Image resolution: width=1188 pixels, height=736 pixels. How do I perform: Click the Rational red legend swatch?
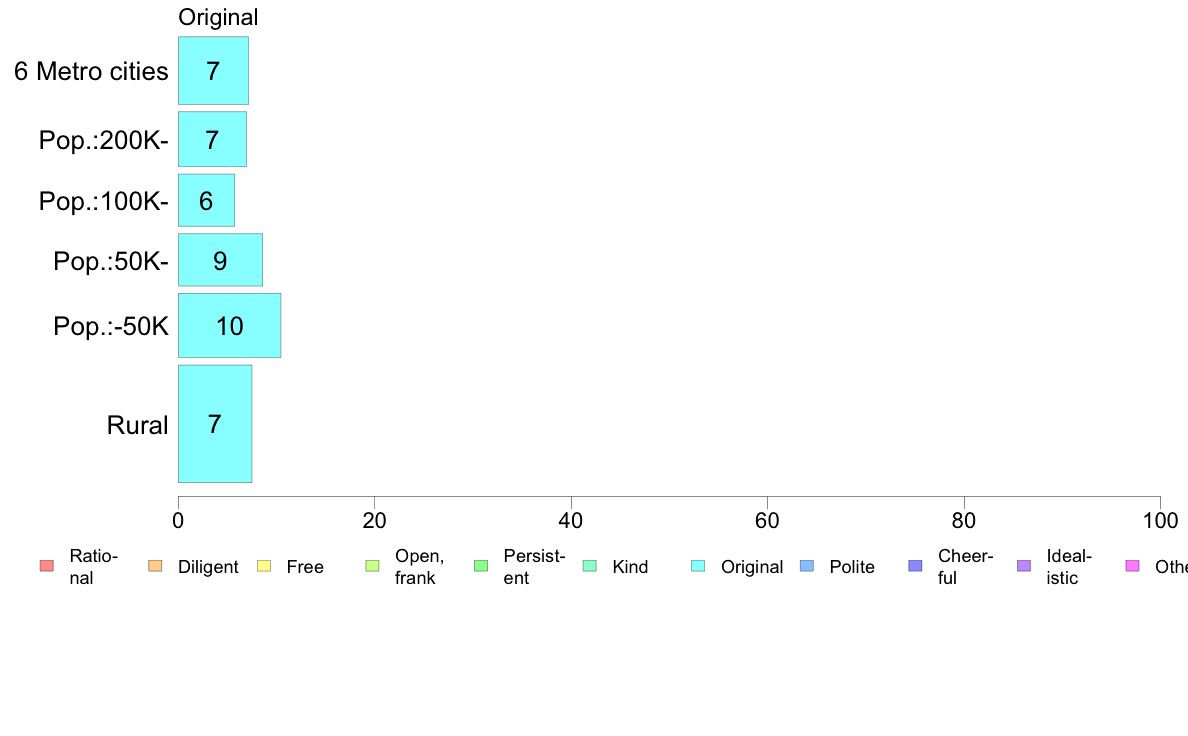(x=47, y=566)
